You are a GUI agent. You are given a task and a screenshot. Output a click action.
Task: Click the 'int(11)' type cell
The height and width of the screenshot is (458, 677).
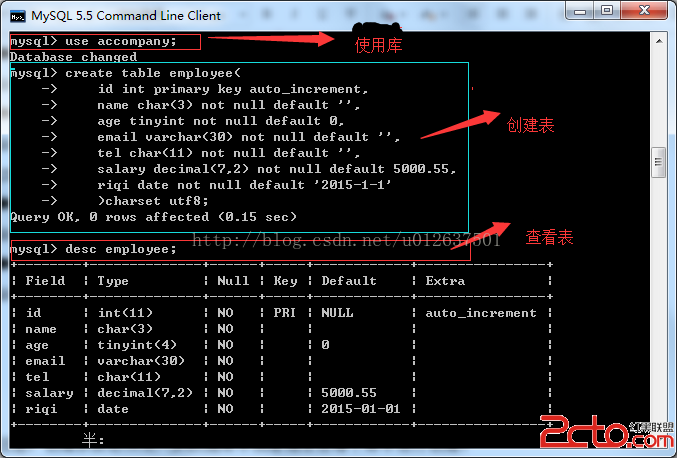pyautogui.click(x=125, y=313)
